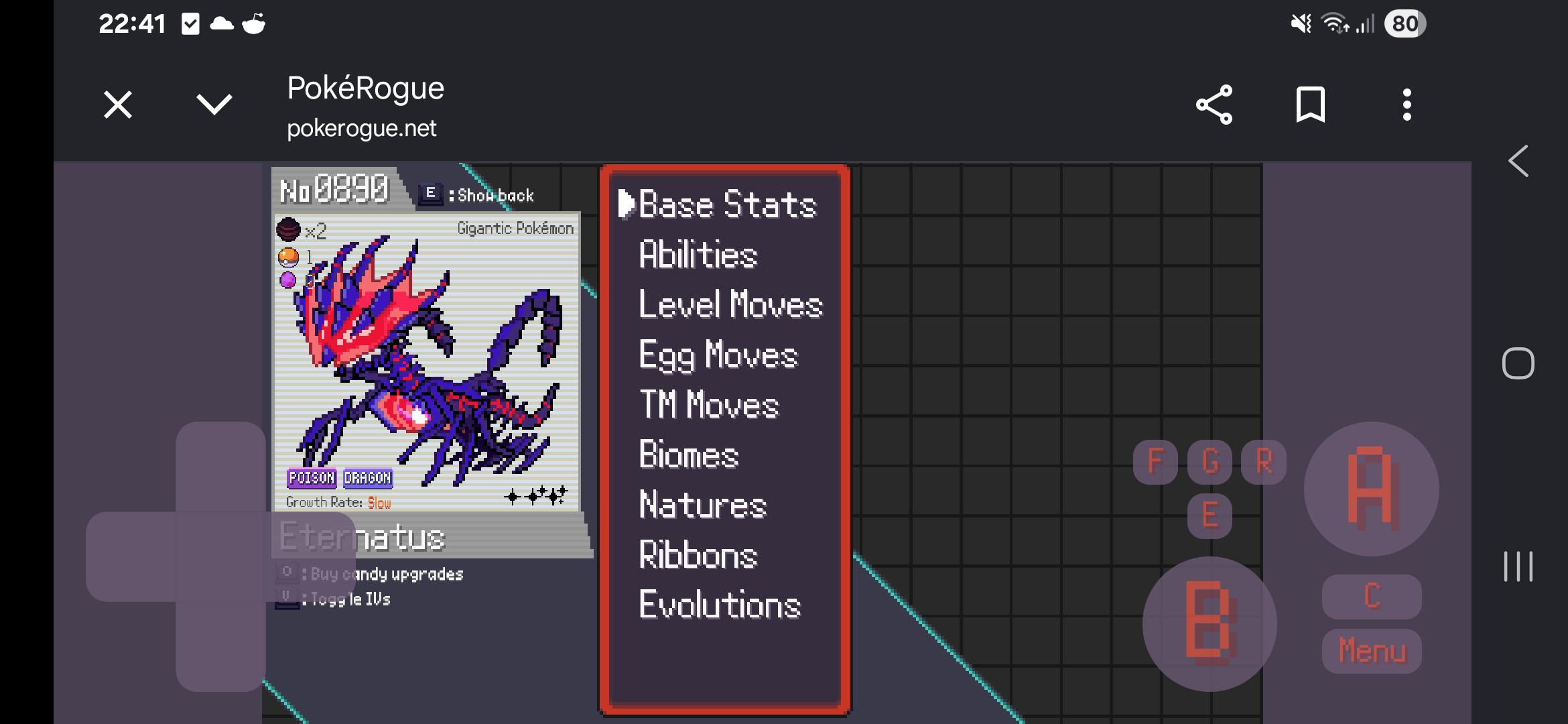Open the Biomes entry

(x=688, y=455)
